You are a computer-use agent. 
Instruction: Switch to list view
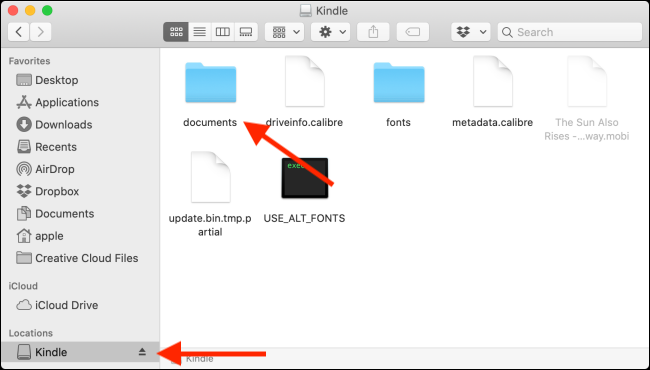(x=200, y=32)
